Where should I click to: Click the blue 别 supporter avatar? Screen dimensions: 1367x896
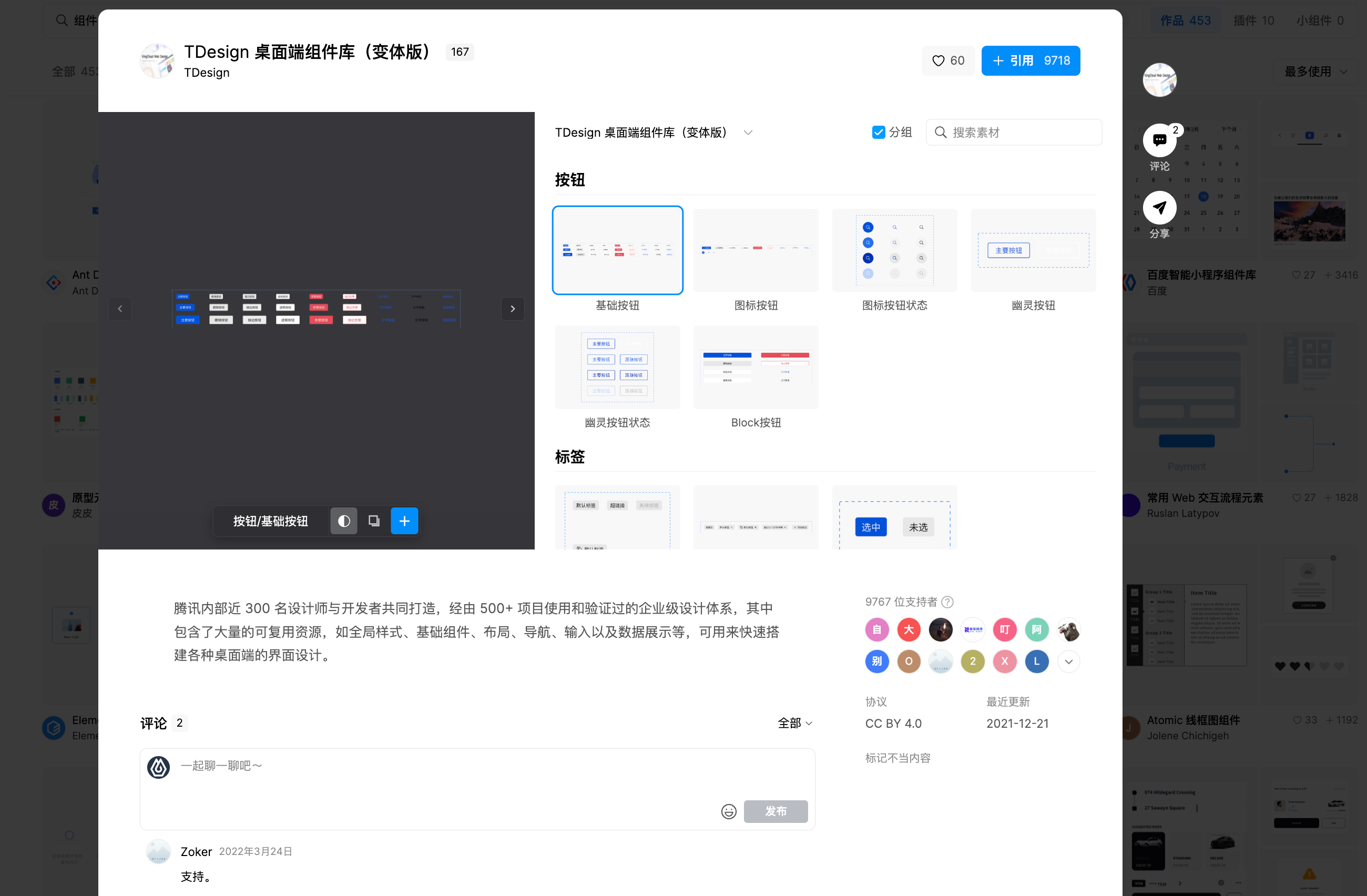point(877,661)
